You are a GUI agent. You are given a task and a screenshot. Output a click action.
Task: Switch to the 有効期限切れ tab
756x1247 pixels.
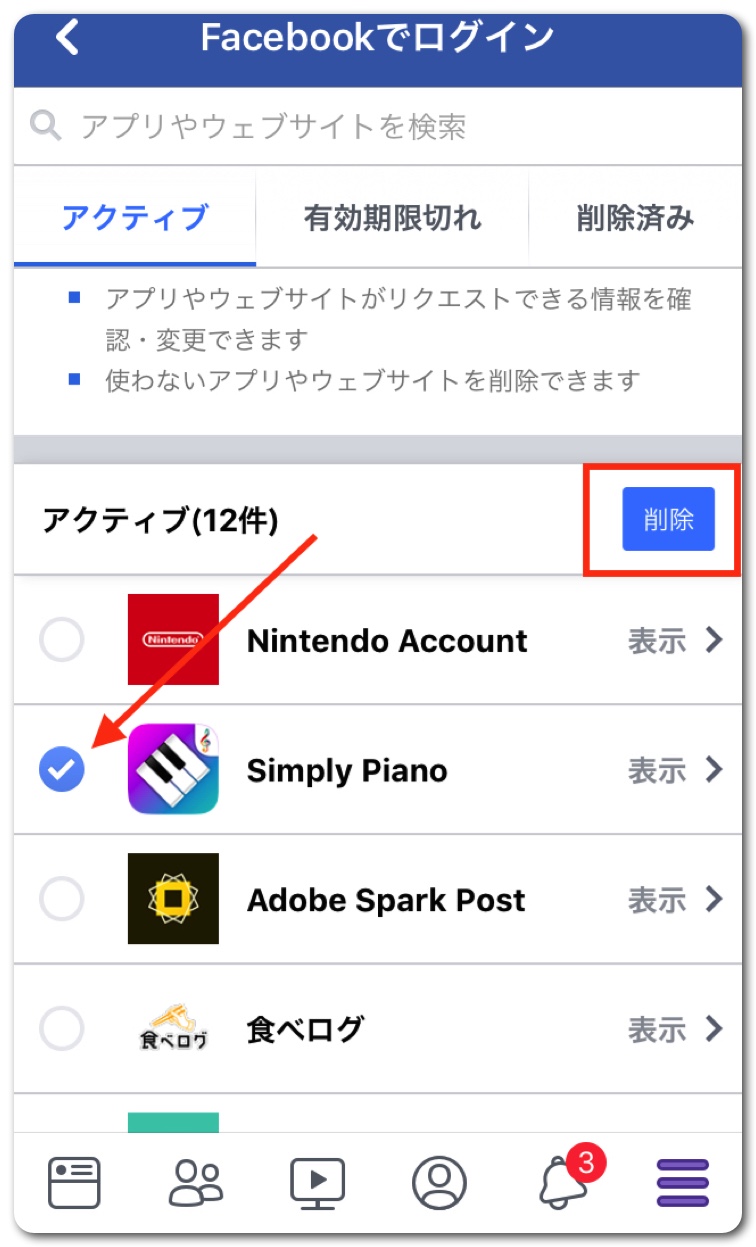(x=392, y=218)
